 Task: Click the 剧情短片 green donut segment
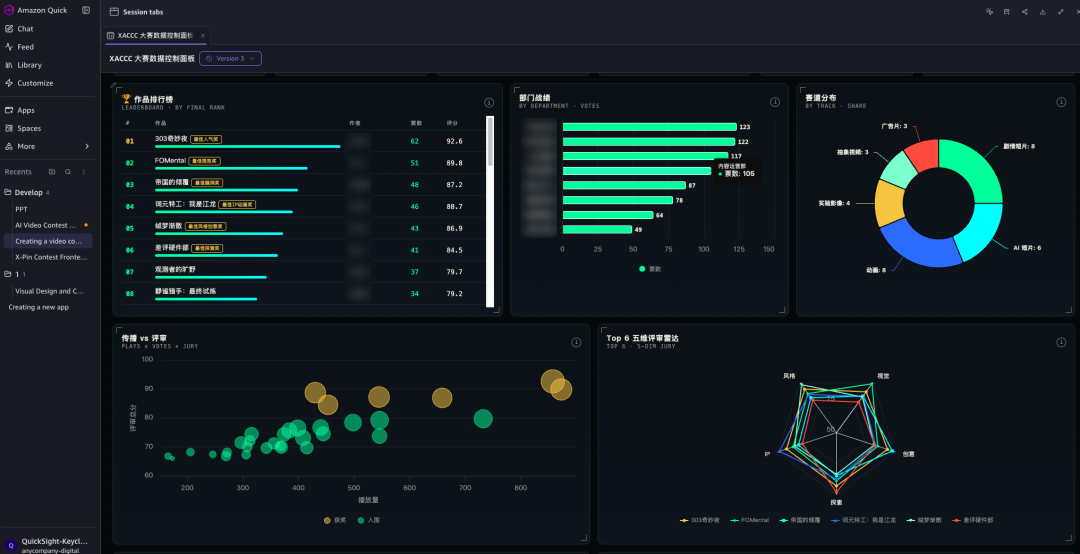975,167
